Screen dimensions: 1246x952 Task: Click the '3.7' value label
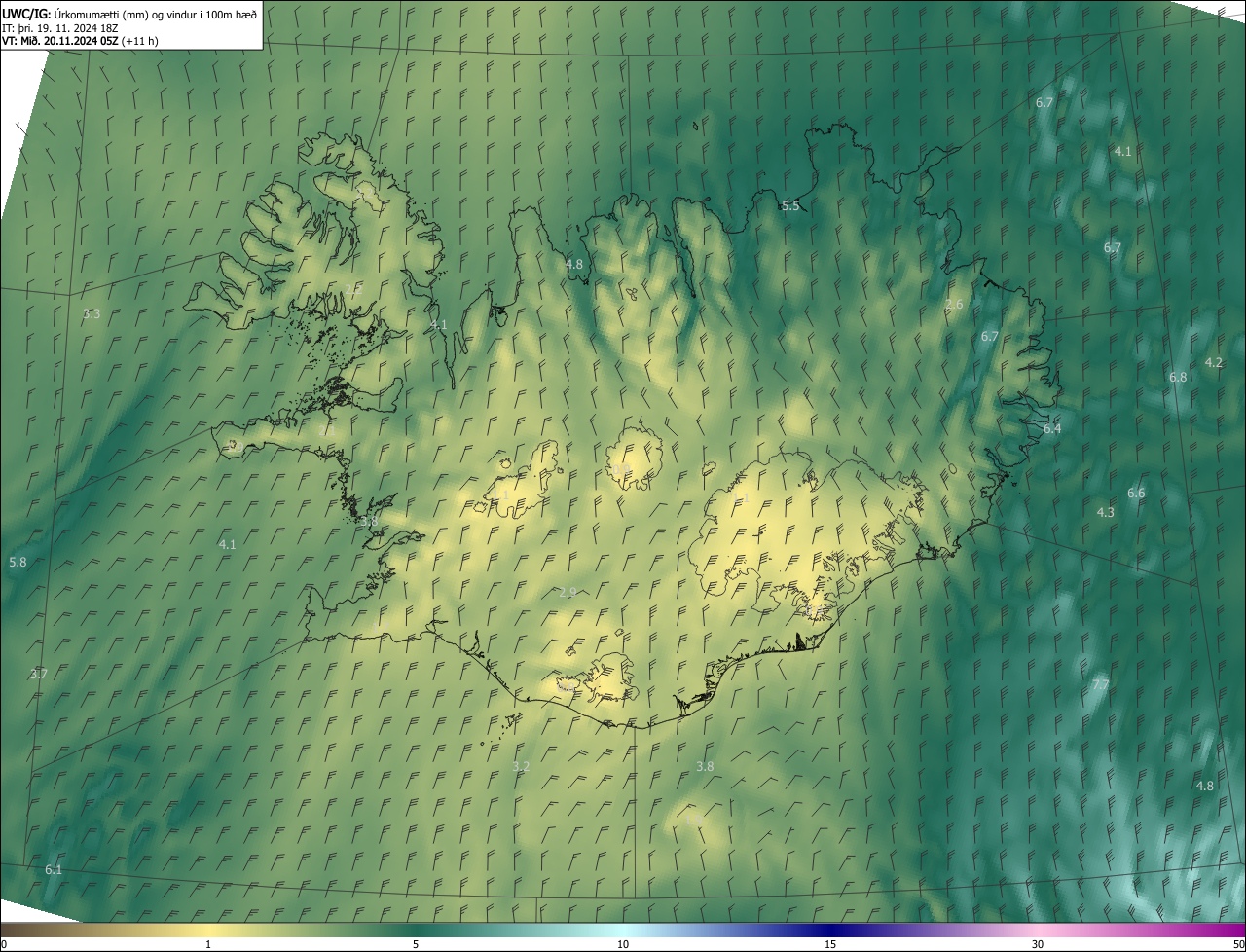point(39,675)
